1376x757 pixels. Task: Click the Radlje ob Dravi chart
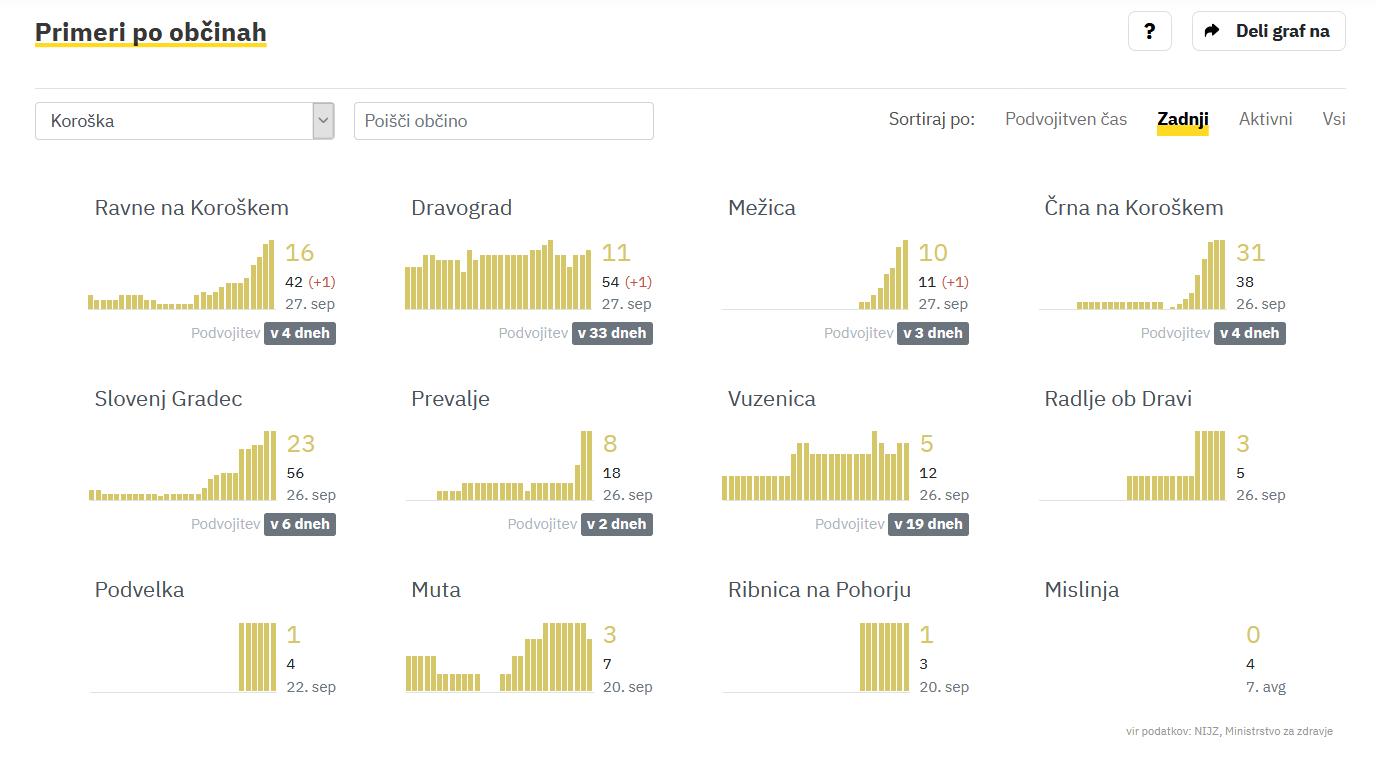[1132, 467]
